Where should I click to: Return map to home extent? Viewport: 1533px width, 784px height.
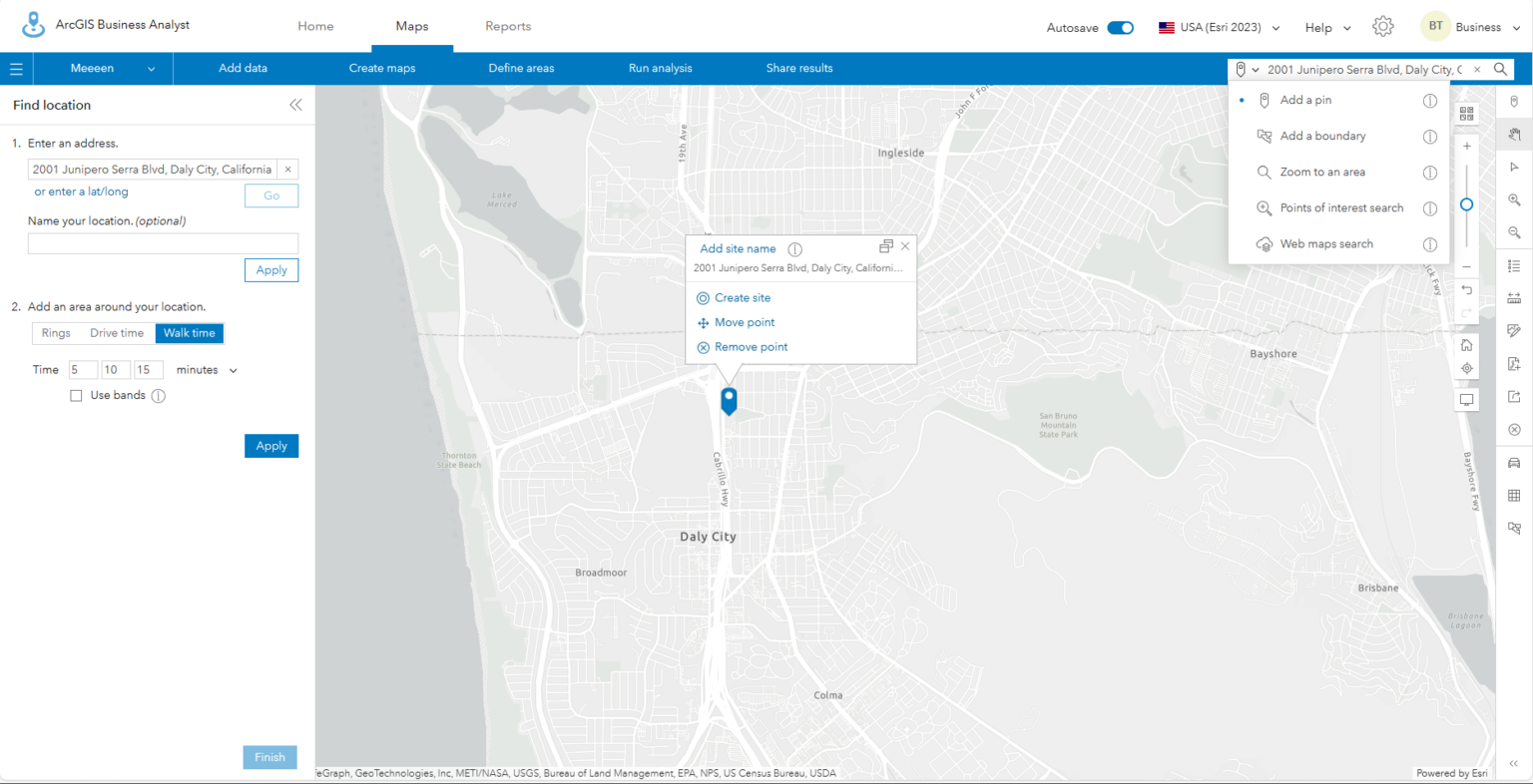point(1466,345)
